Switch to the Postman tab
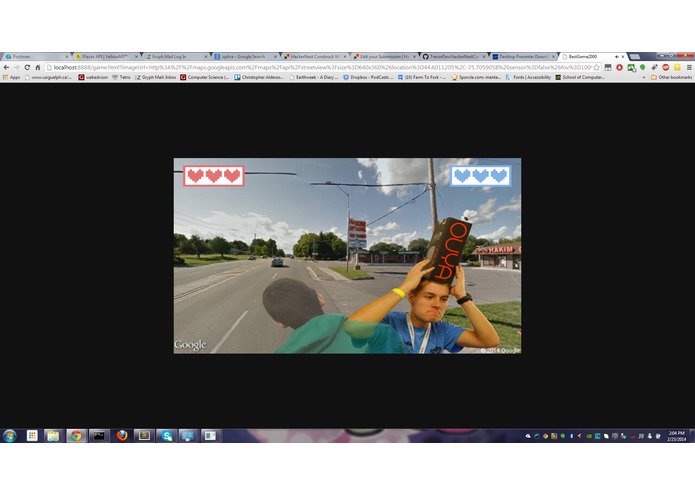This screenshot has width=695, height=494. (35, 57)
